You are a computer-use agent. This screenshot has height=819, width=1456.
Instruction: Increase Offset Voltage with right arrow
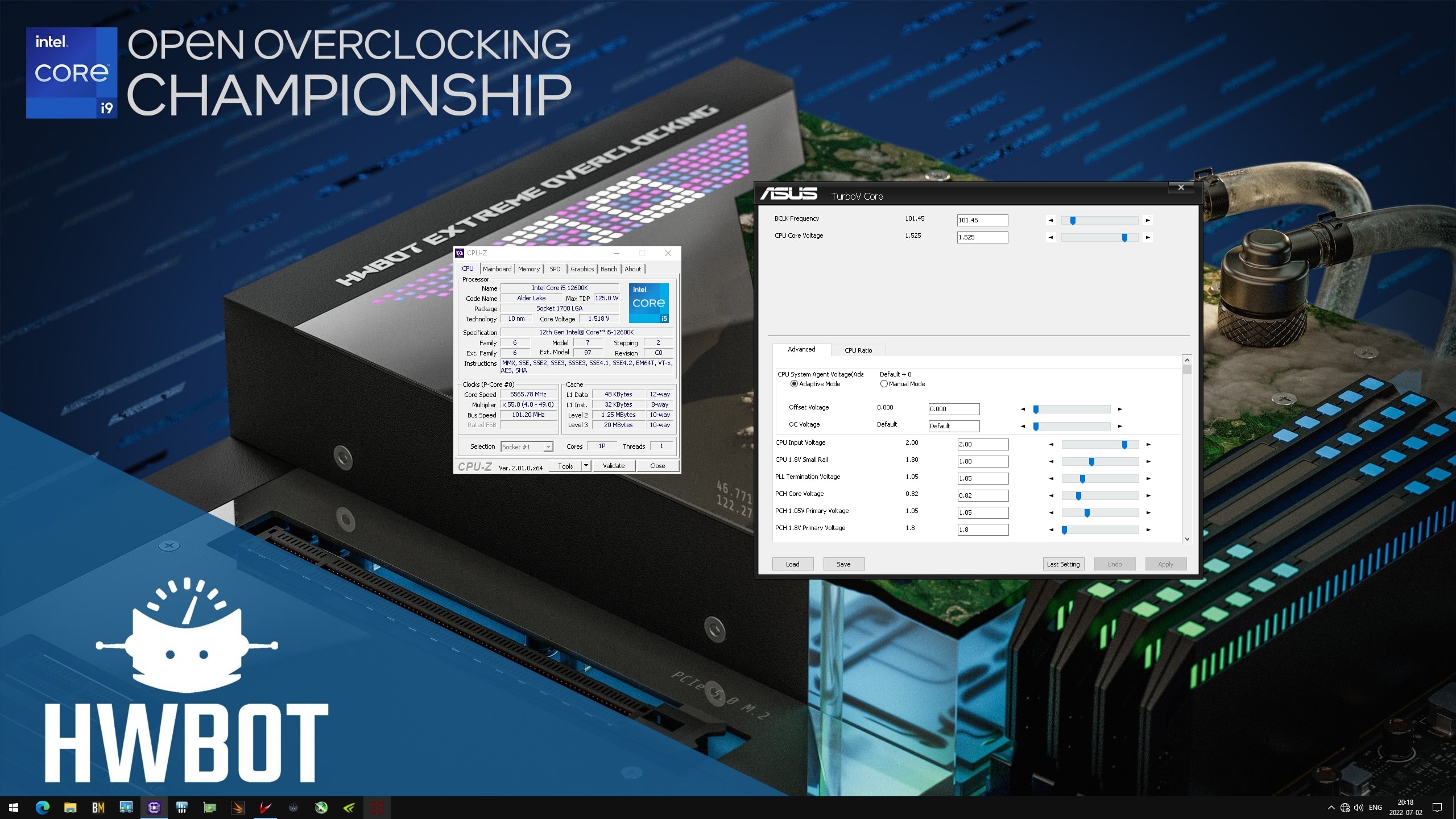click(1120, 409)
